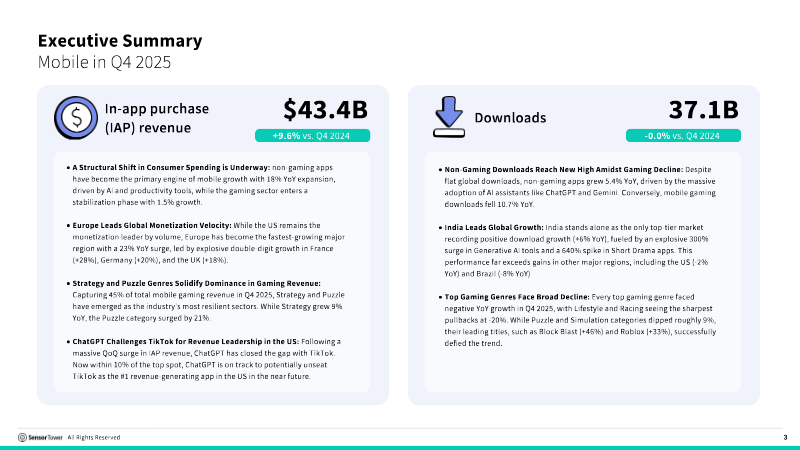Click the In-app purchase (IAP) revenue heading
Image resolution: width=800 pixels, height=450 pixels.
point(147,118)
